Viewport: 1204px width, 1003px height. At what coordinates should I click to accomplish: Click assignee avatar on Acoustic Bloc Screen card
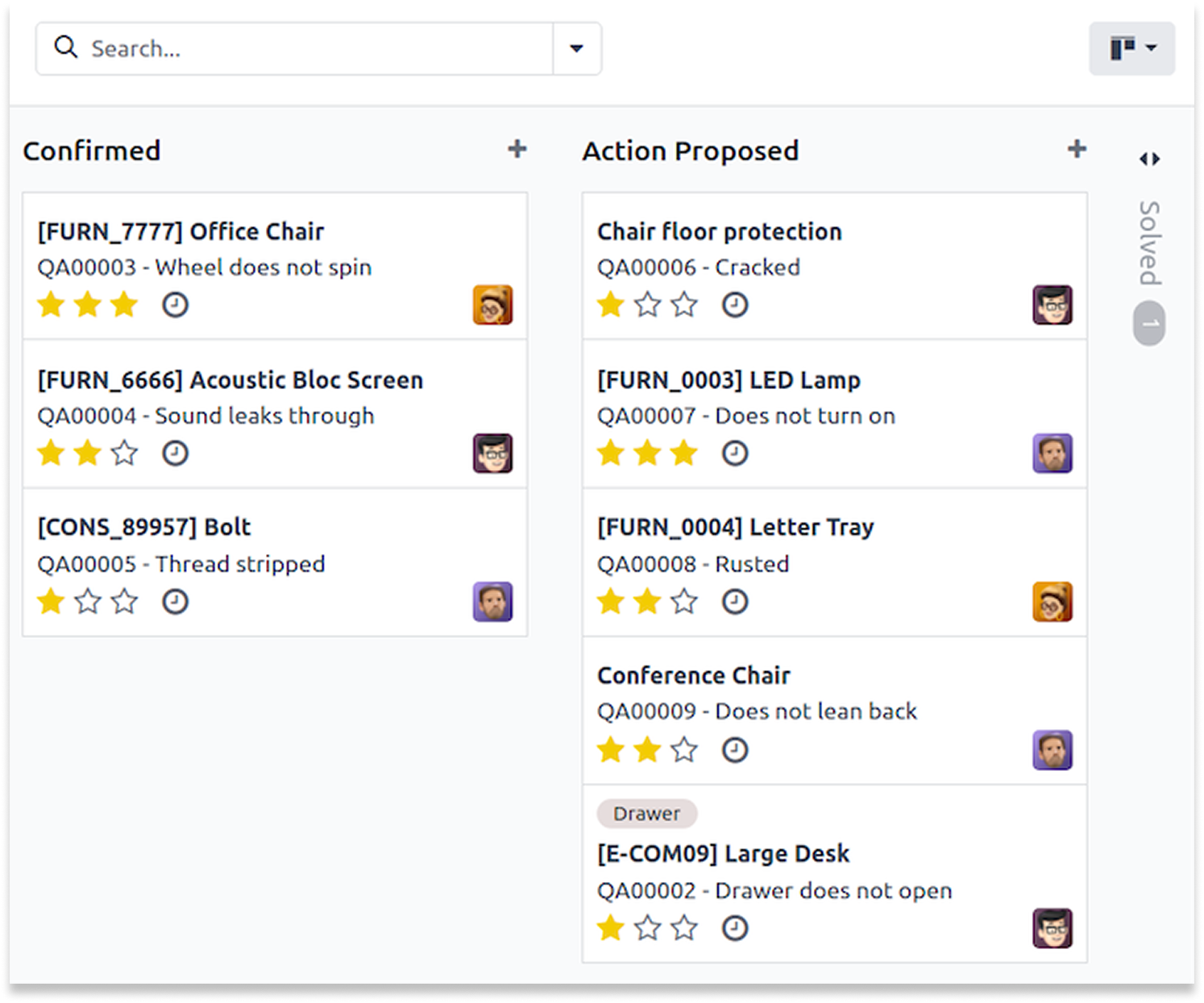click(x=492, y=454)
